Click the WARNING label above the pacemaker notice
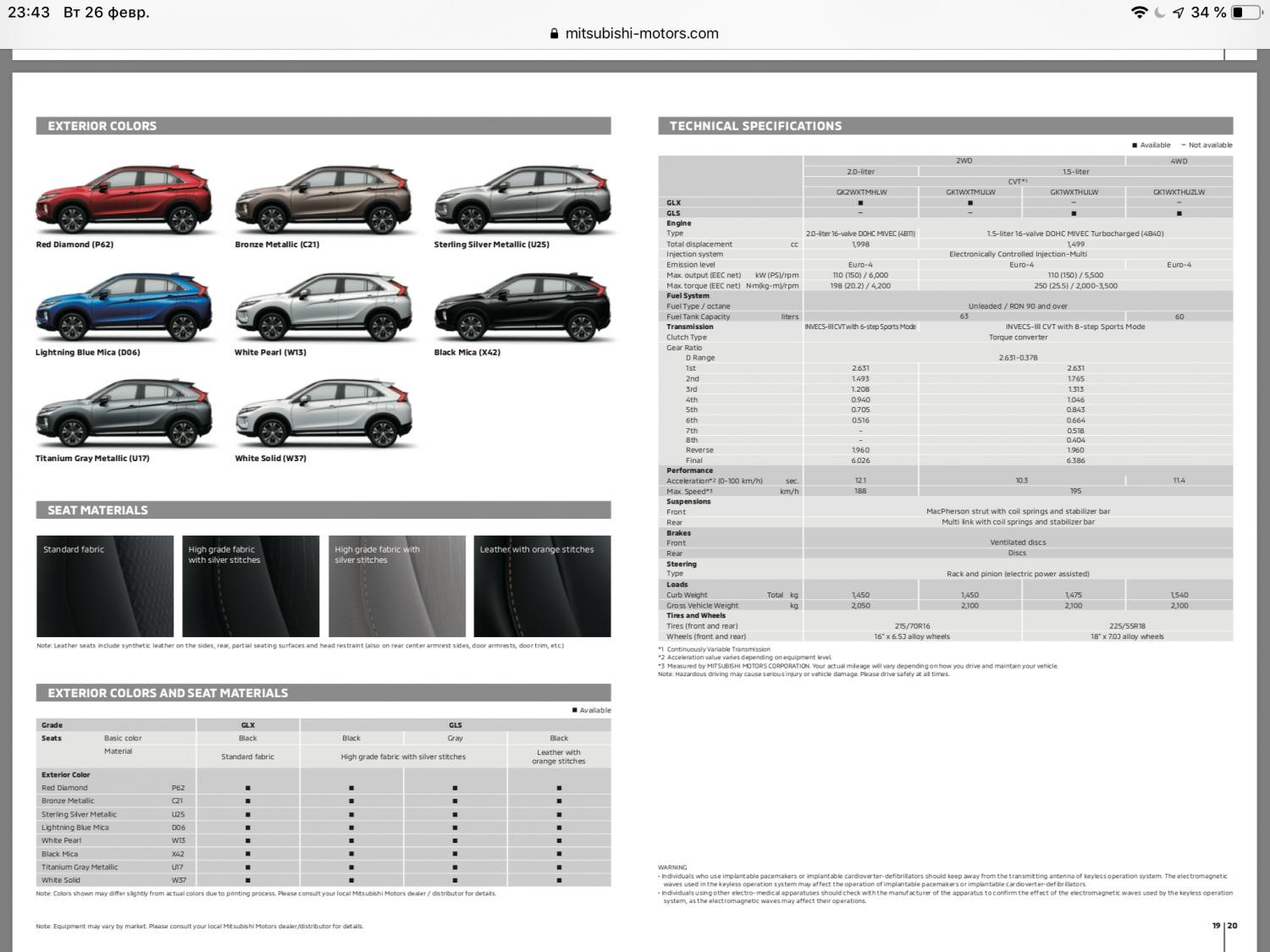The image size is (1270, 952). pyautogui.click(x=672, y=867)
